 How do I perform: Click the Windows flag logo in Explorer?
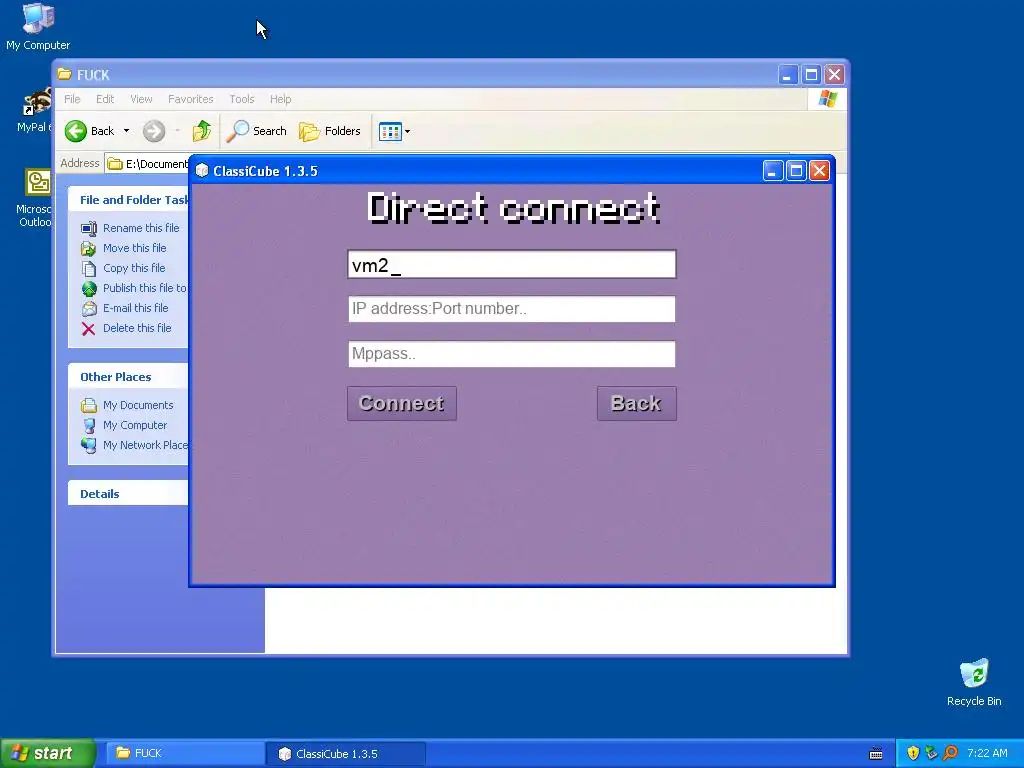pyautogui.click(x=827, y=99)
